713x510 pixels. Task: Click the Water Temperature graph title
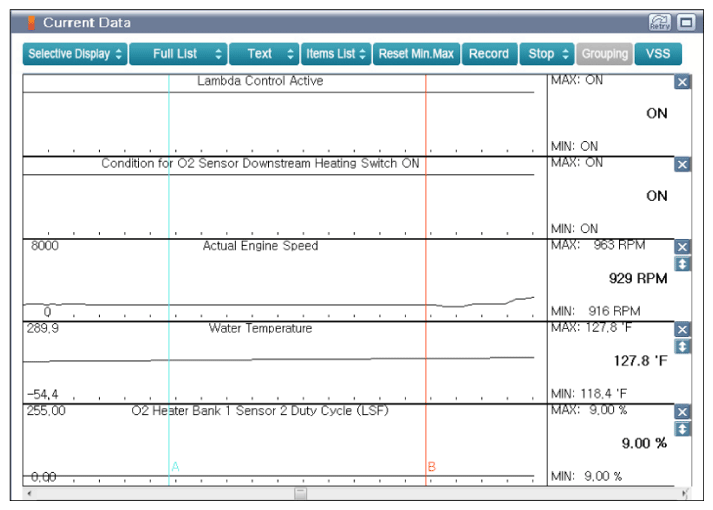(260, 328)
